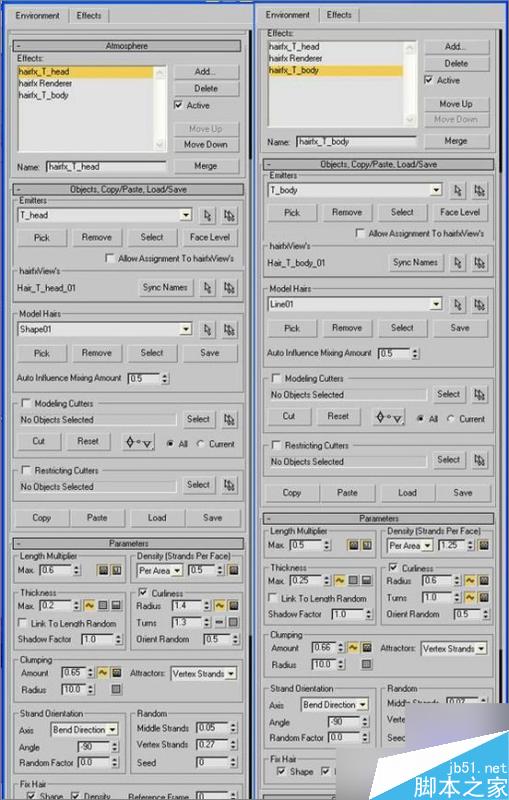Click curve icon beside Thickness Max 0.2
The image size is (509, 800).
[89, 606]
